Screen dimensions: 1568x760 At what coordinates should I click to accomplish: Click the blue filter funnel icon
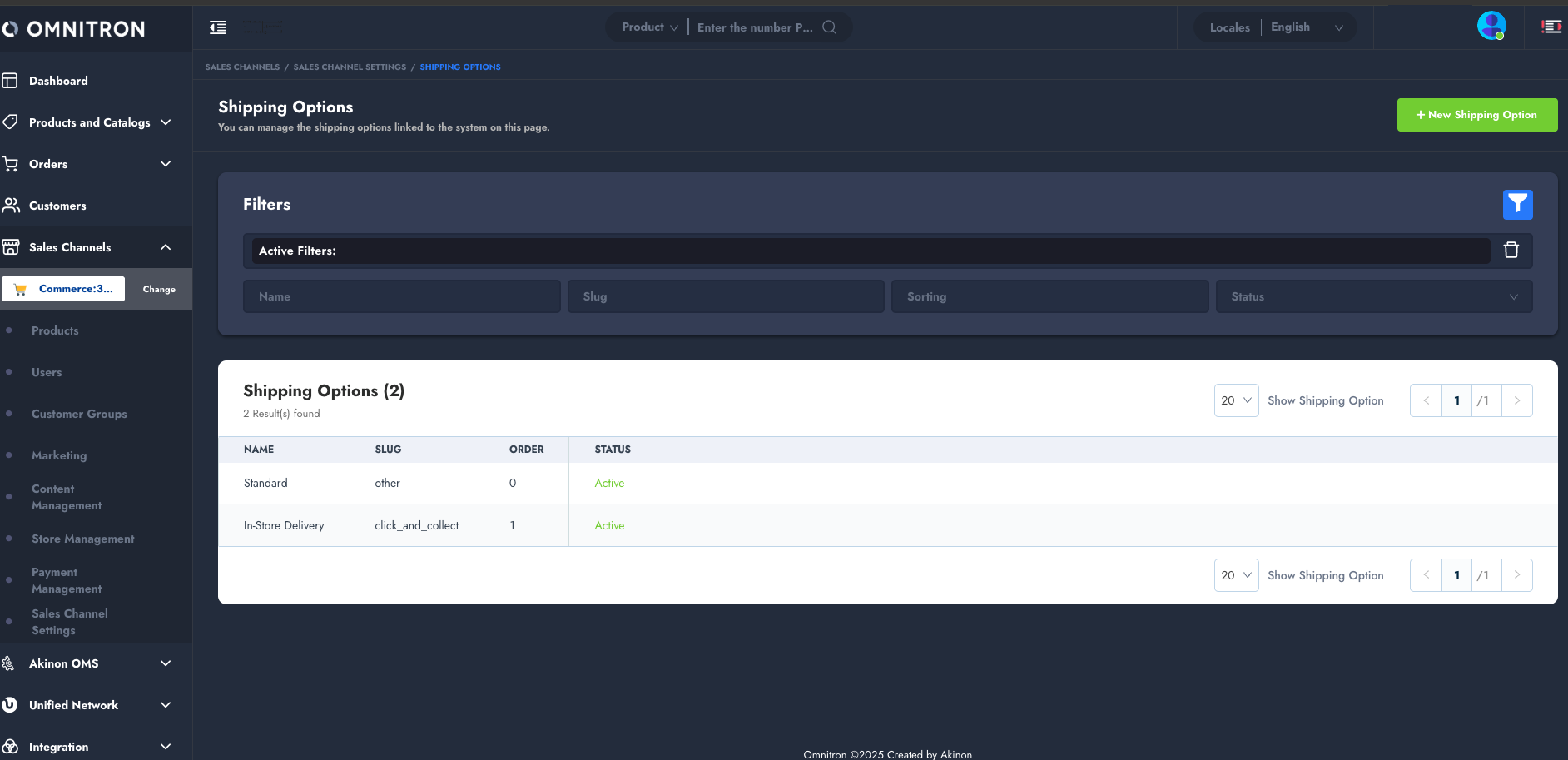[1517, 204]
